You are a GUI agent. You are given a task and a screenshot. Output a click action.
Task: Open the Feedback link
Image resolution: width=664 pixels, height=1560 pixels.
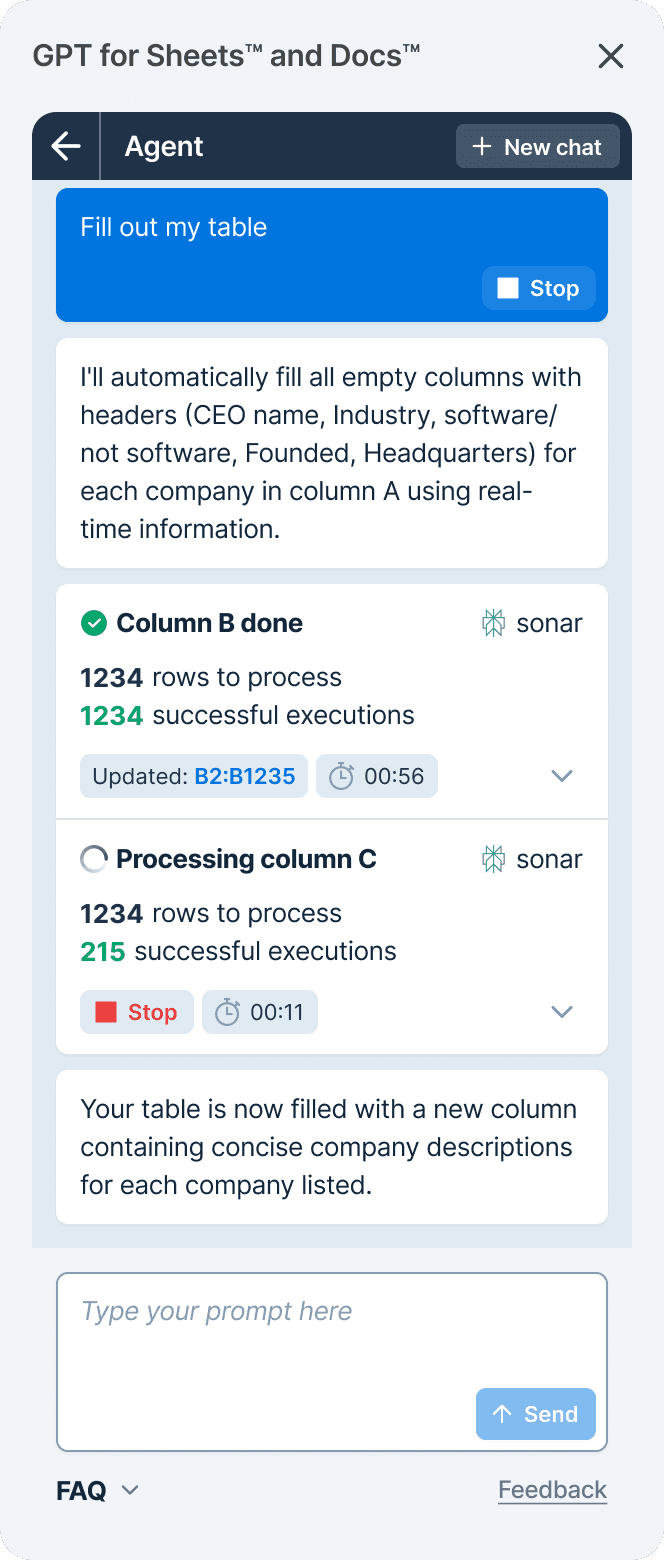tap(552, 1491)
